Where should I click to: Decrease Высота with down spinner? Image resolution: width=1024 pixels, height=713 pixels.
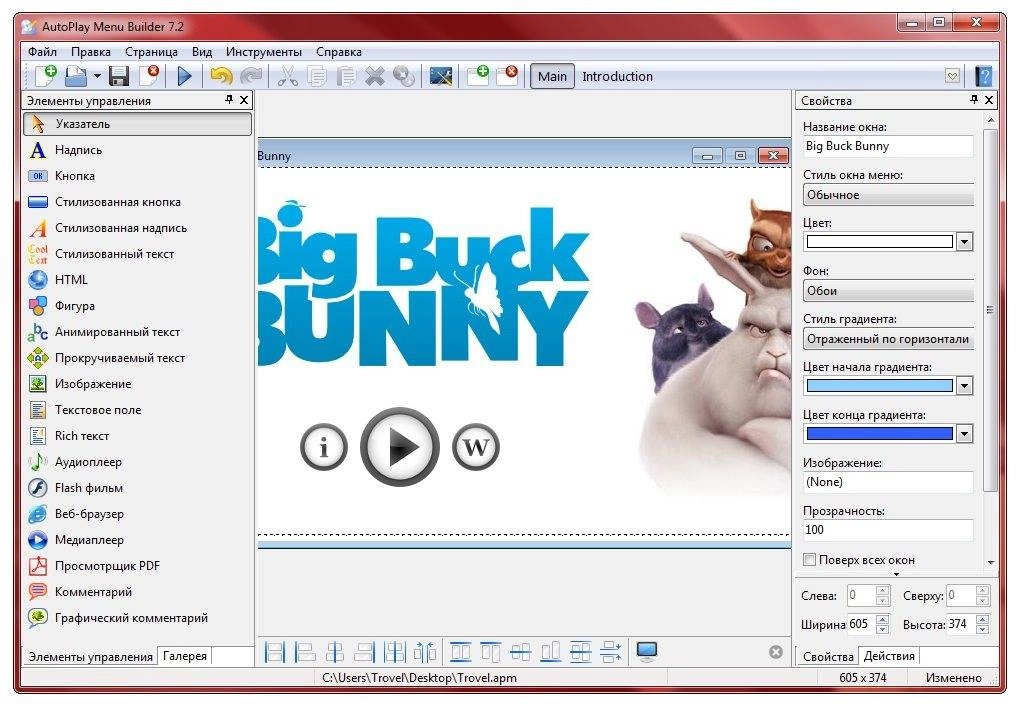point(982,629)
